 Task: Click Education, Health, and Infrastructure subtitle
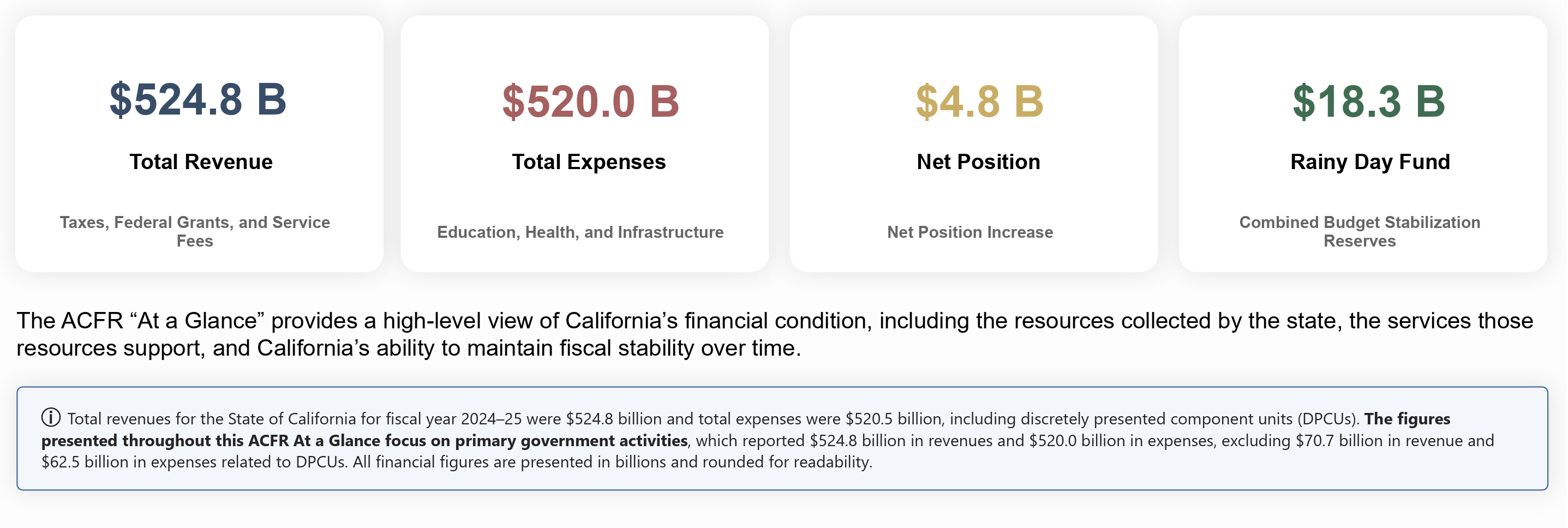click(580, 232)
